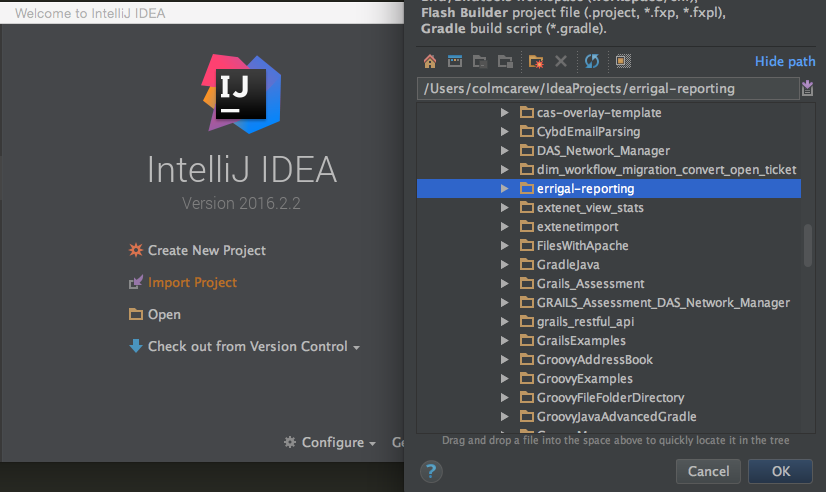
Task: Open the Help question mark button
Action: click(x=431, y=471)
